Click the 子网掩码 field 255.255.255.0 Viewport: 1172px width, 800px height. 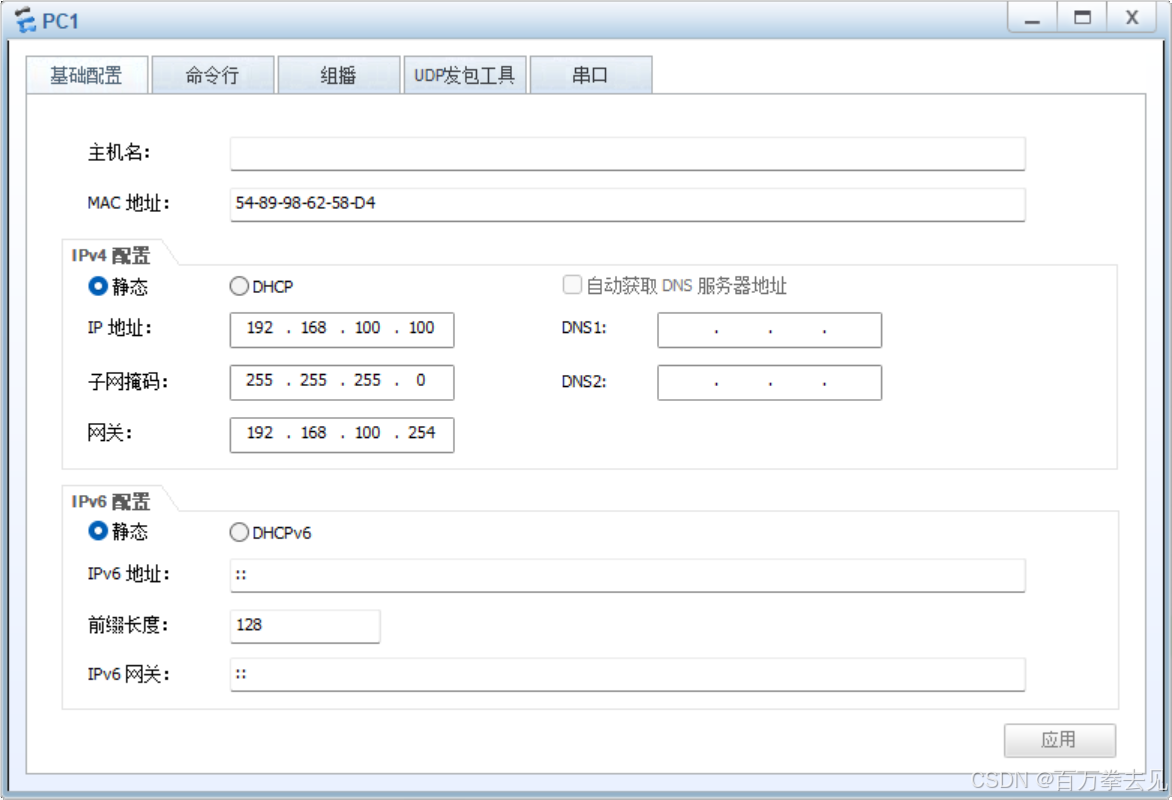[342, 382]
